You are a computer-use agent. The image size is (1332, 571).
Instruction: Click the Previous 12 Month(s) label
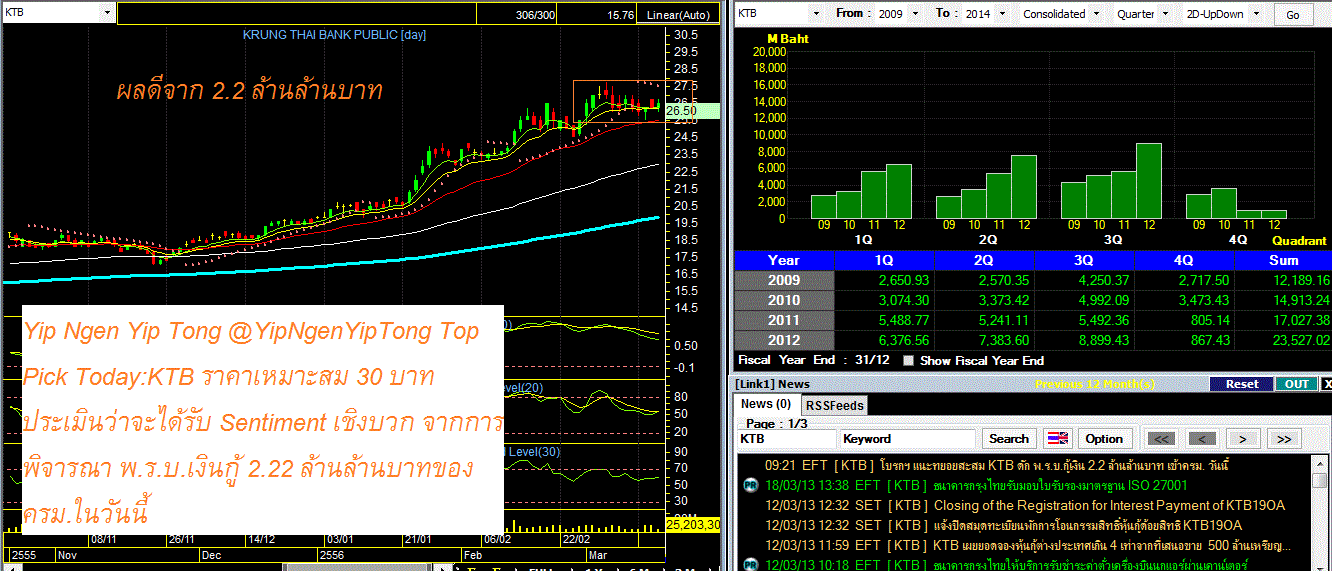point(1096,384)
